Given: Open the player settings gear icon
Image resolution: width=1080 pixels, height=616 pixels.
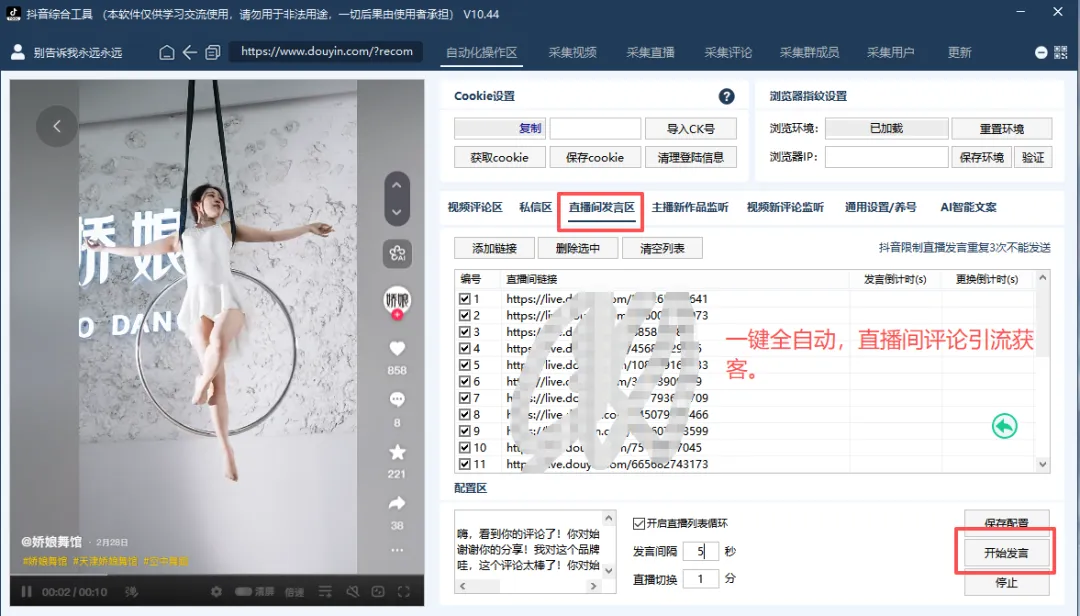Looking at the screenshot, I should click(216, 593).
